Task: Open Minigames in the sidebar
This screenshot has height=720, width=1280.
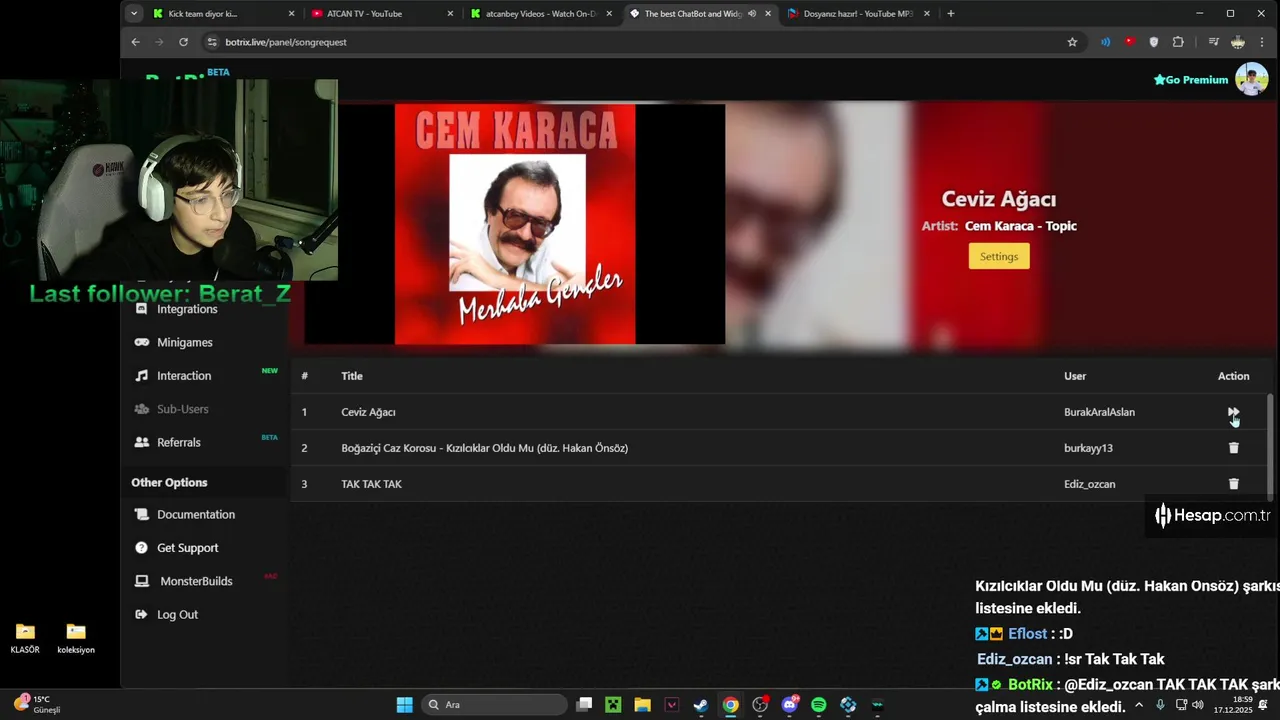Action: click(x=185, y=342)
